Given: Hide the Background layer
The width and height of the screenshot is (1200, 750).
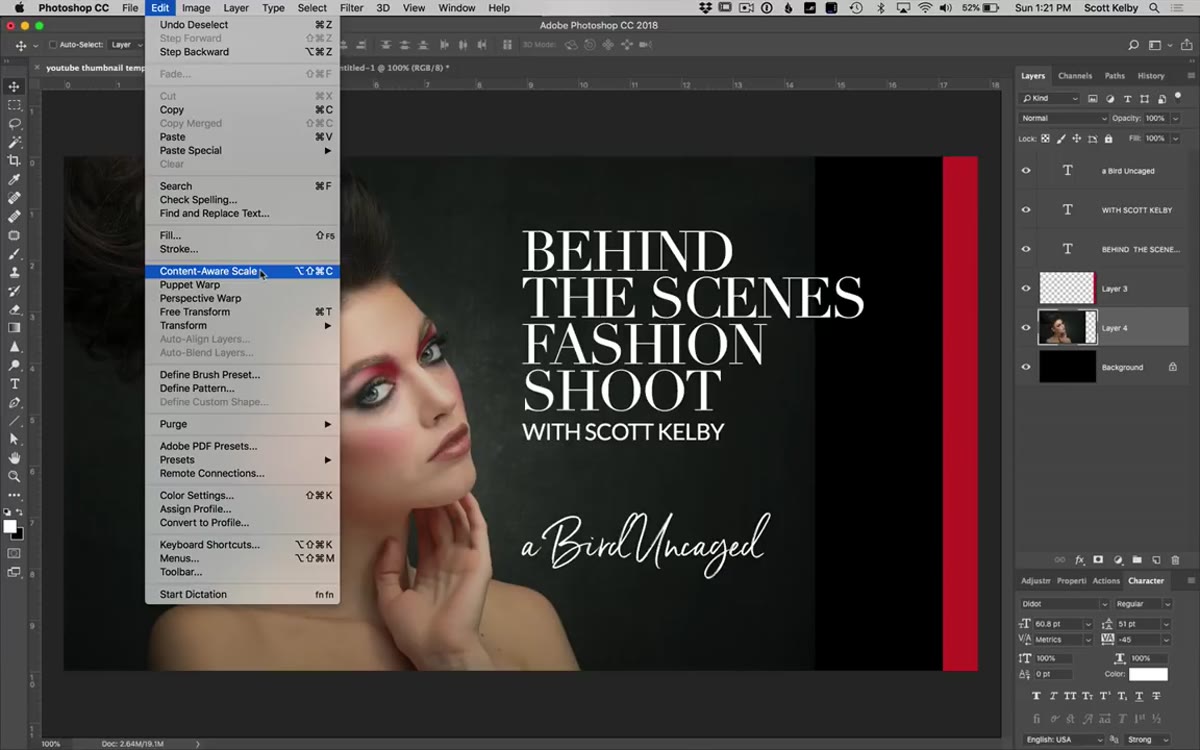Looking at the screenshot, I should tap(1025, 367).
